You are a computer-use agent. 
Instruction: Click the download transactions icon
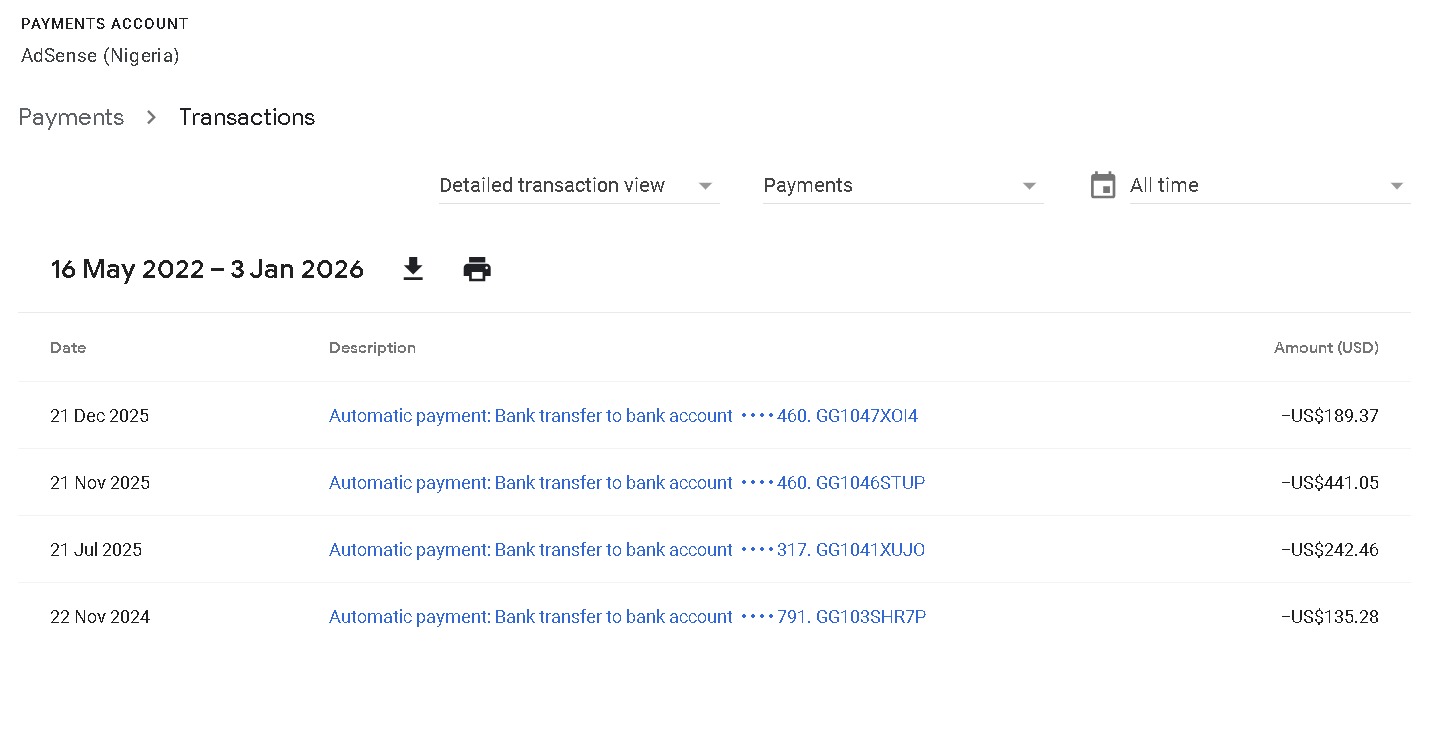tap(413, 269)
